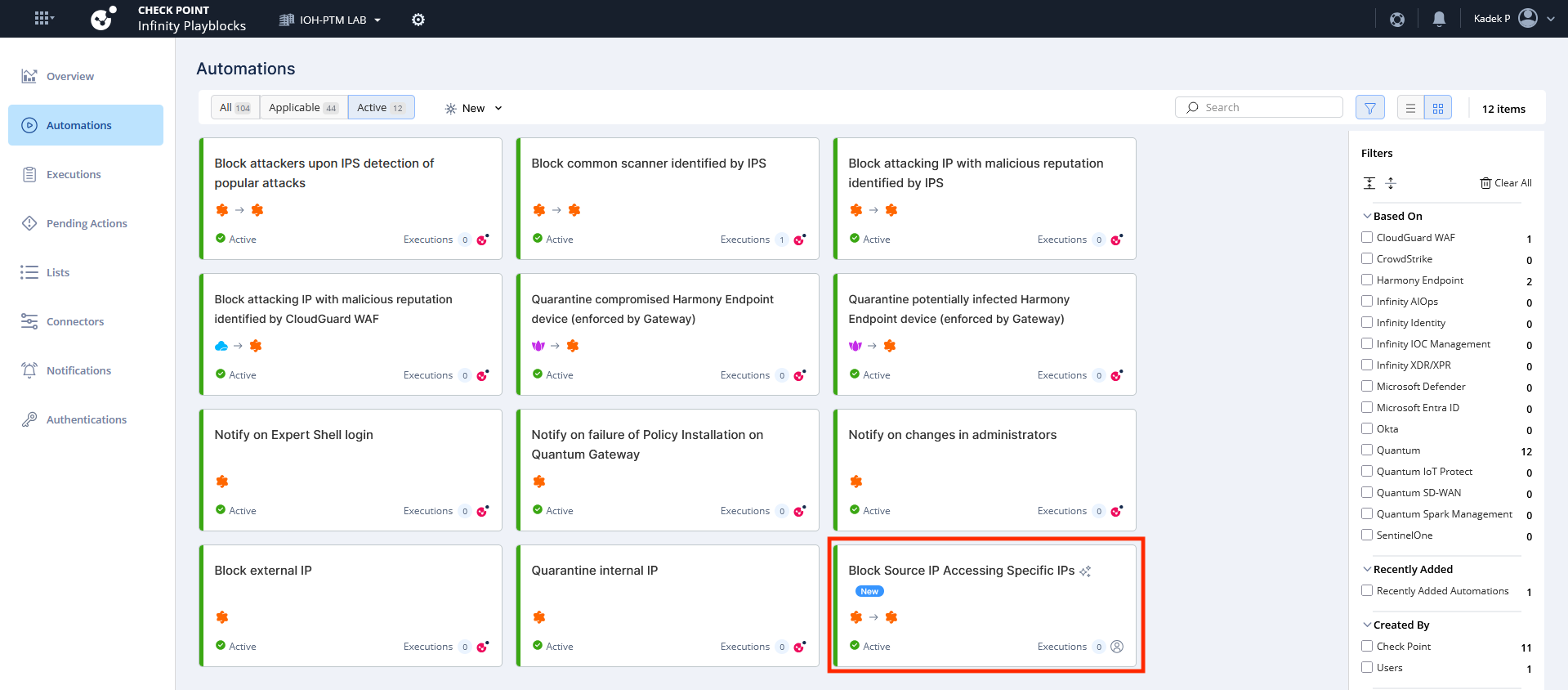Tick the Recently Added Automations checkbox
This screenshot has height=690, width=1568.
point(1367,590)
